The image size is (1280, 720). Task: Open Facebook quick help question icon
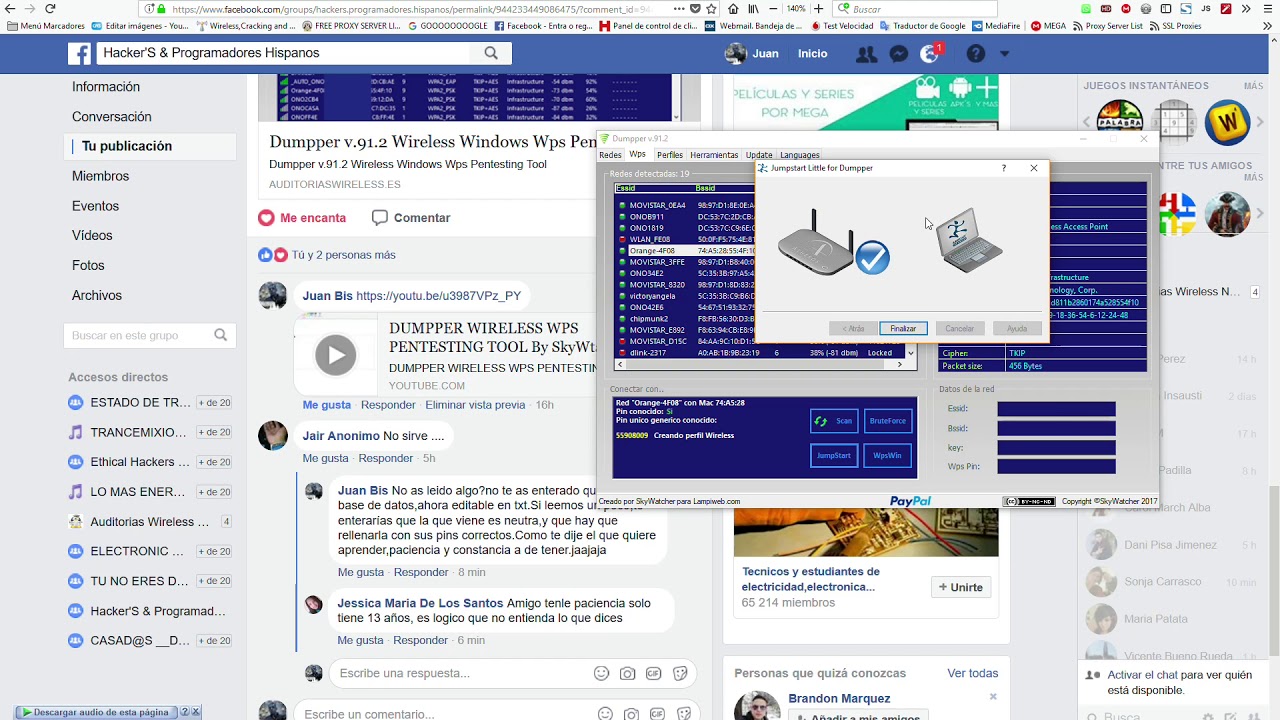tap(975, 54)
